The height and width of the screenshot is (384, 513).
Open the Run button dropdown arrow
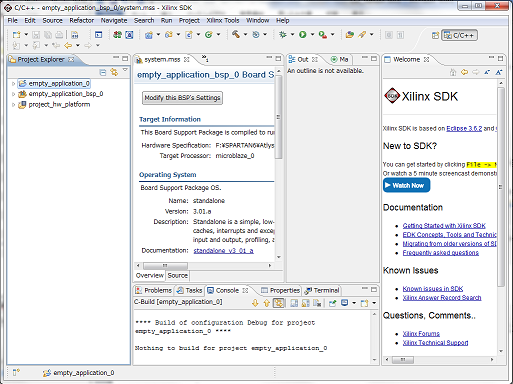click(x=312, y=34)
